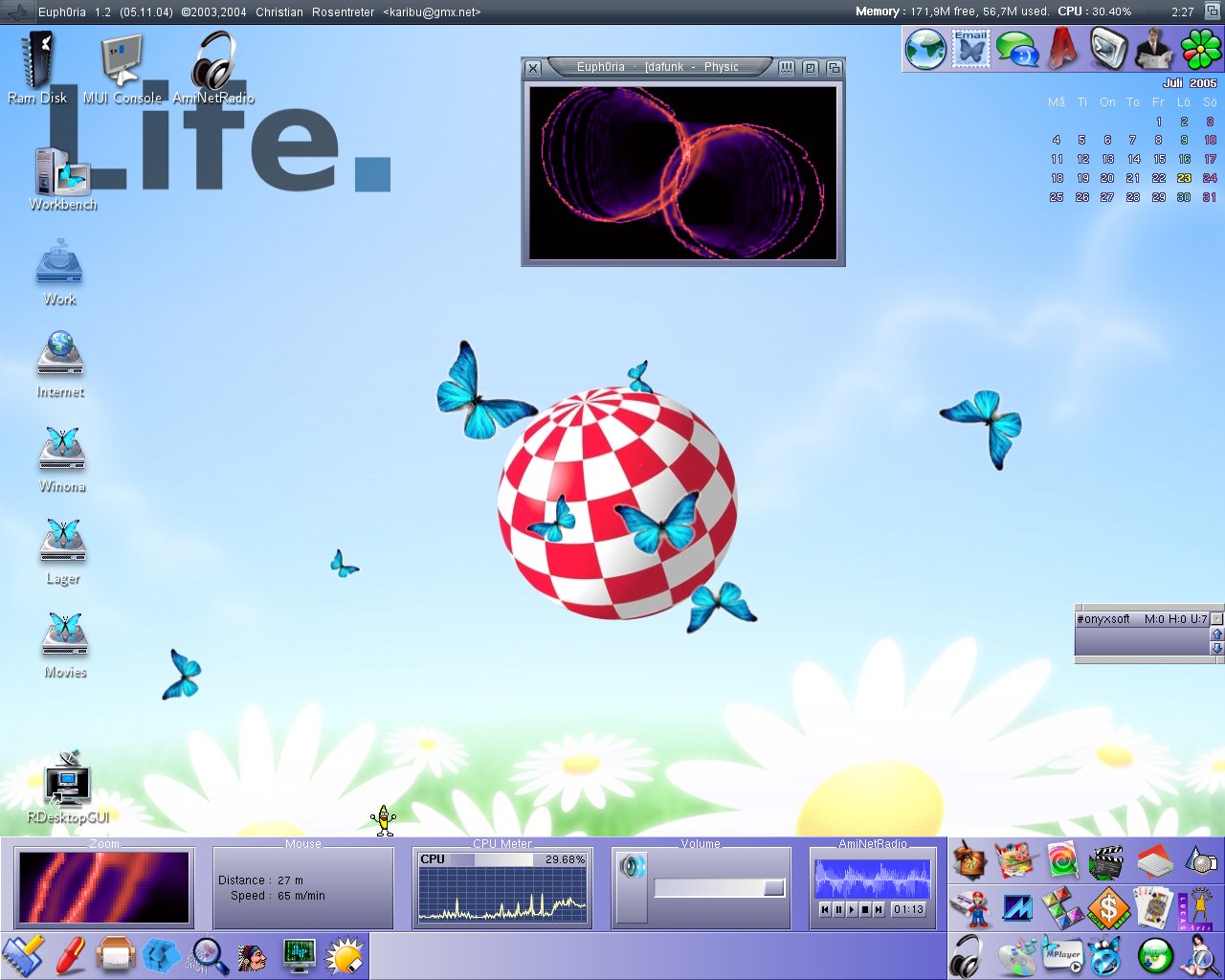The image size is (1225, 980).
Task: Open the colorful swirl paint icon
Action: [x=1062, y=860]
